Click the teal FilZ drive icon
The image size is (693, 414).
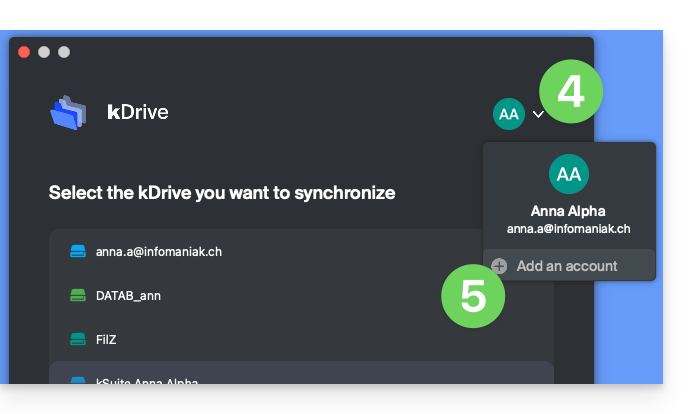(79, 339)
